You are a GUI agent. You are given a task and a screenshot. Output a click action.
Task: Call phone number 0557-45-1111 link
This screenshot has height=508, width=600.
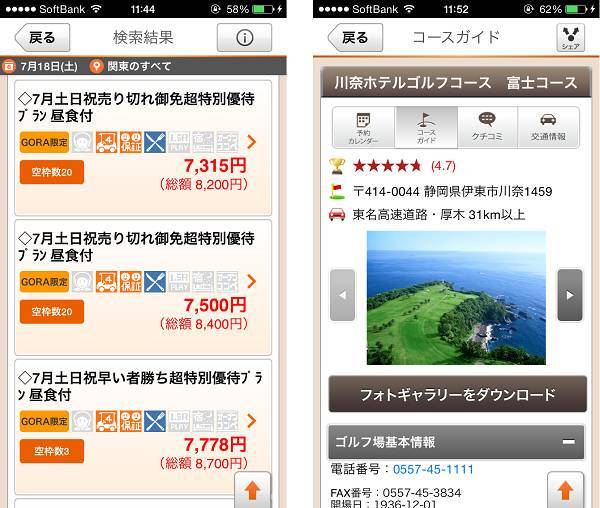click(x=433, y=469)
